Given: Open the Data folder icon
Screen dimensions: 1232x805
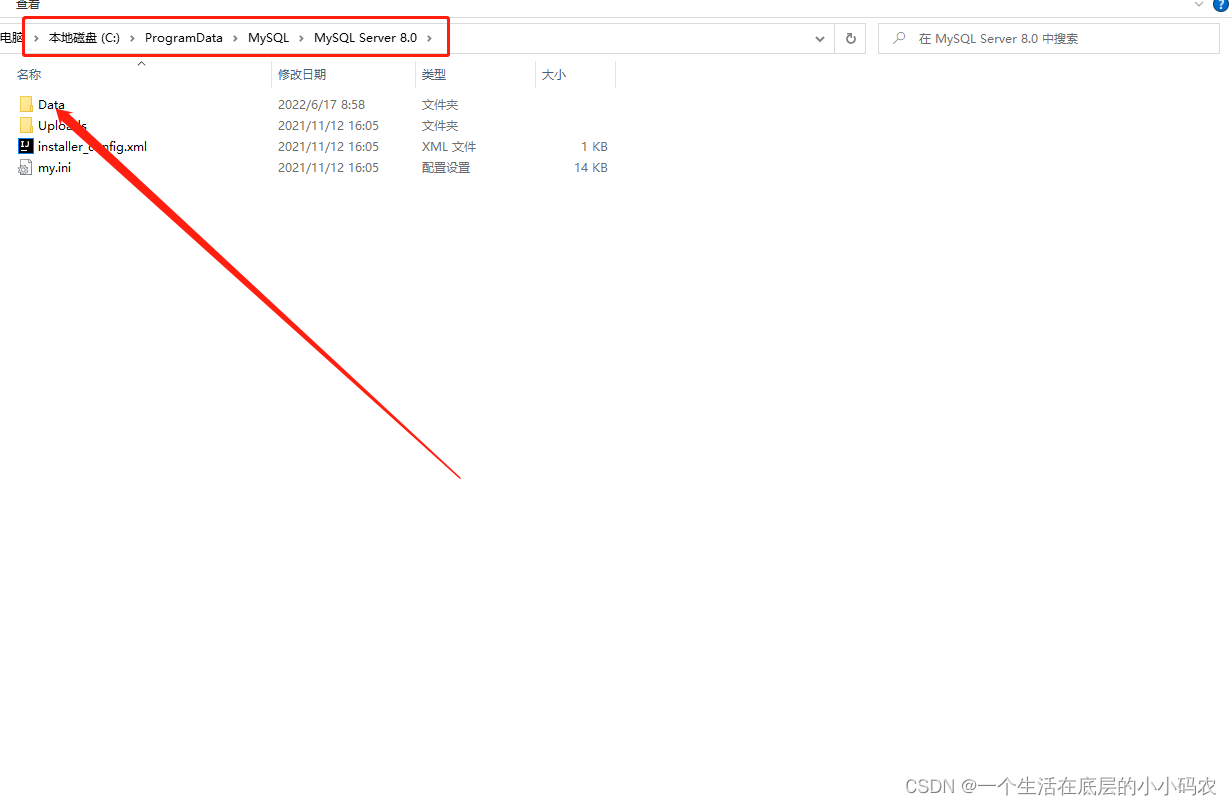Looking at the screenshot, I should click(x=26, y=104).
